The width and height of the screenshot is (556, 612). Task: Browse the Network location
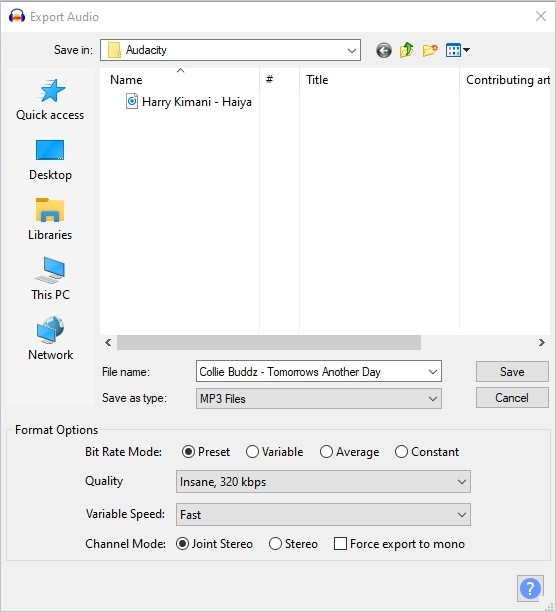tap(50, 338)
